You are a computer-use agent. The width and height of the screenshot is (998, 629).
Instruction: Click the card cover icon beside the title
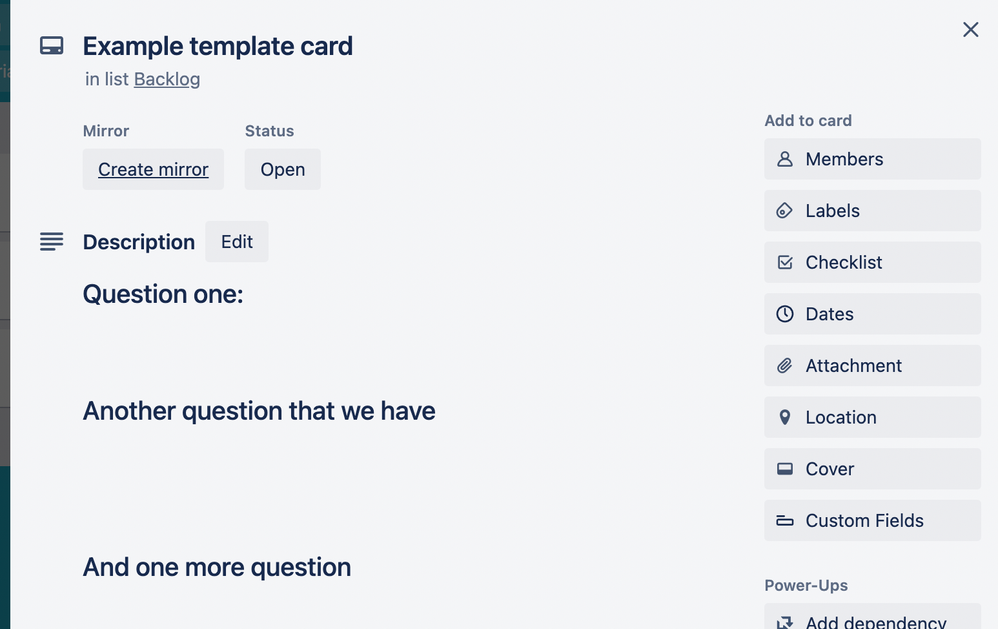(x=51, y=45)
